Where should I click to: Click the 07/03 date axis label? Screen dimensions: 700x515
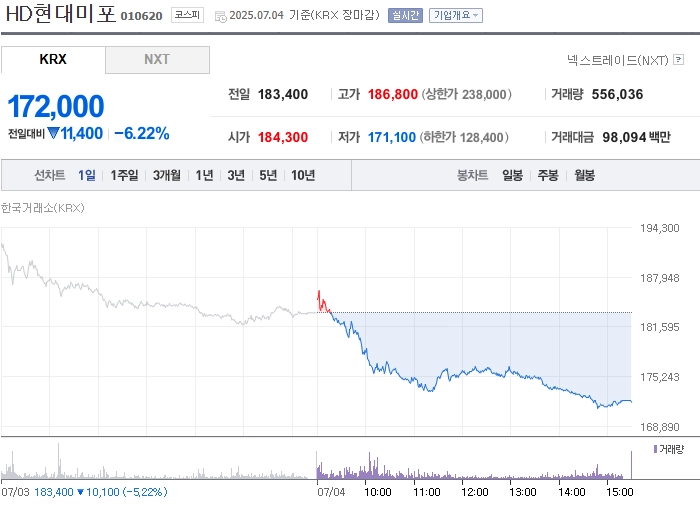[15, 492]
